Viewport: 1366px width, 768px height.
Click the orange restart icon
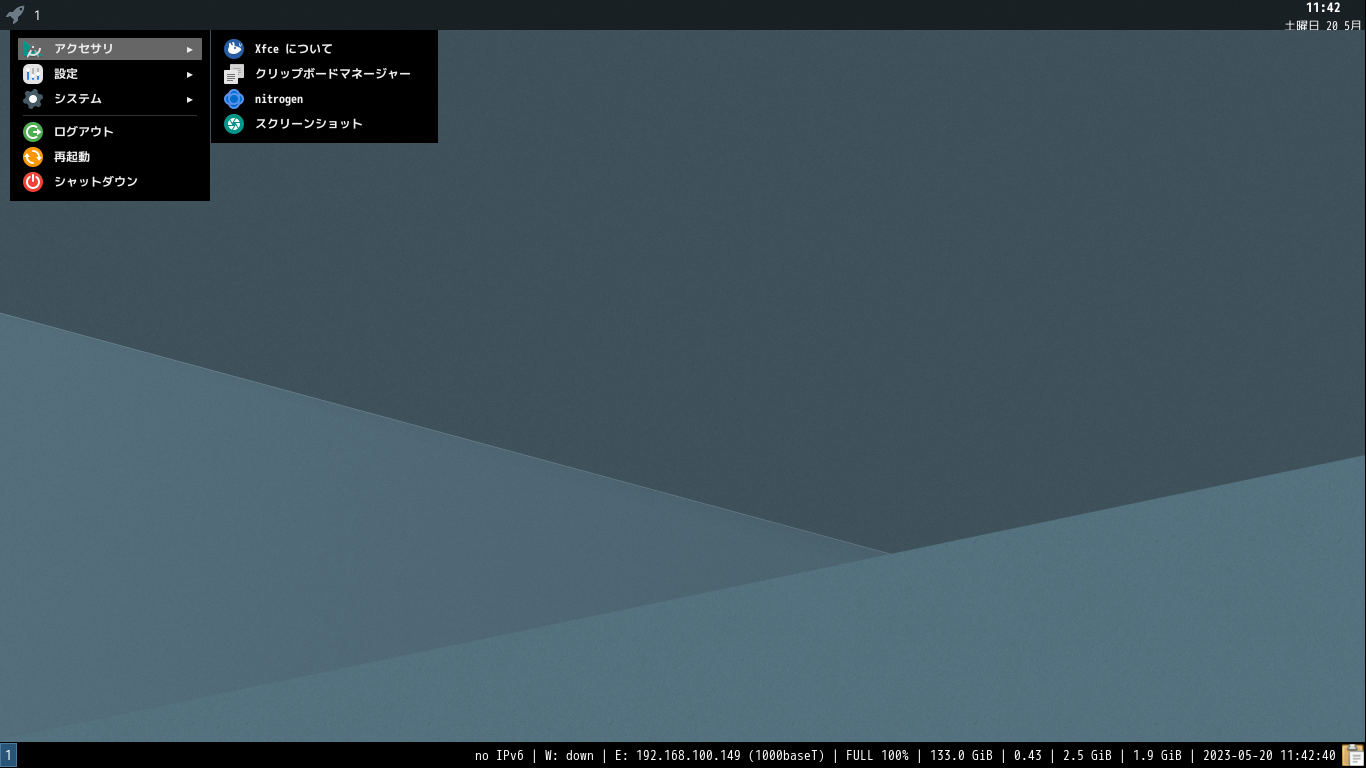(x=33, y=157)
